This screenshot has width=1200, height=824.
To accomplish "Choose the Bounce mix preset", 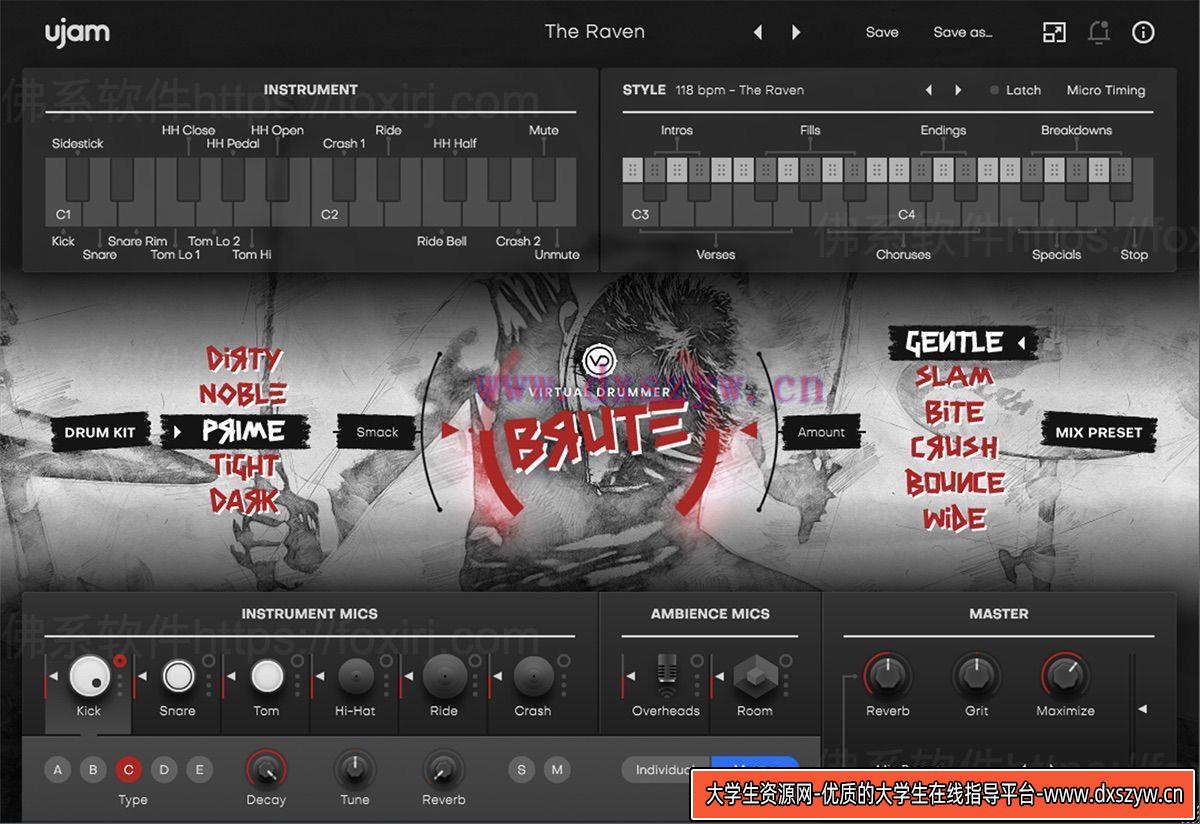I will coord(955,484).
